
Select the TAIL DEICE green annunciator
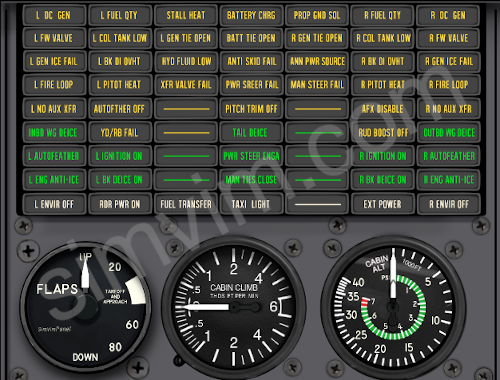[251, 133]
